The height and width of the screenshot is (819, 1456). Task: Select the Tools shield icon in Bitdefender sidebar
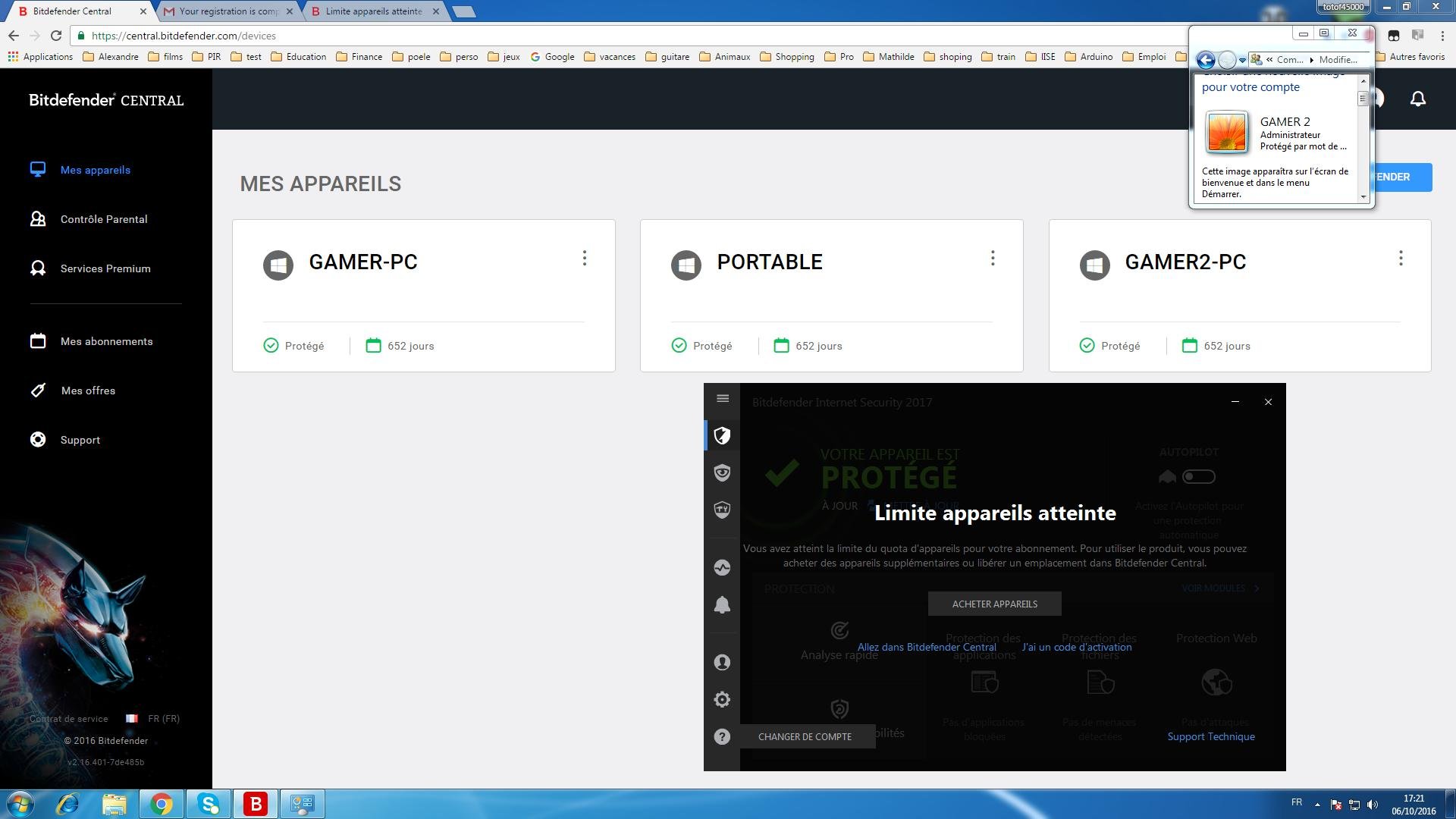pos(722,510)
